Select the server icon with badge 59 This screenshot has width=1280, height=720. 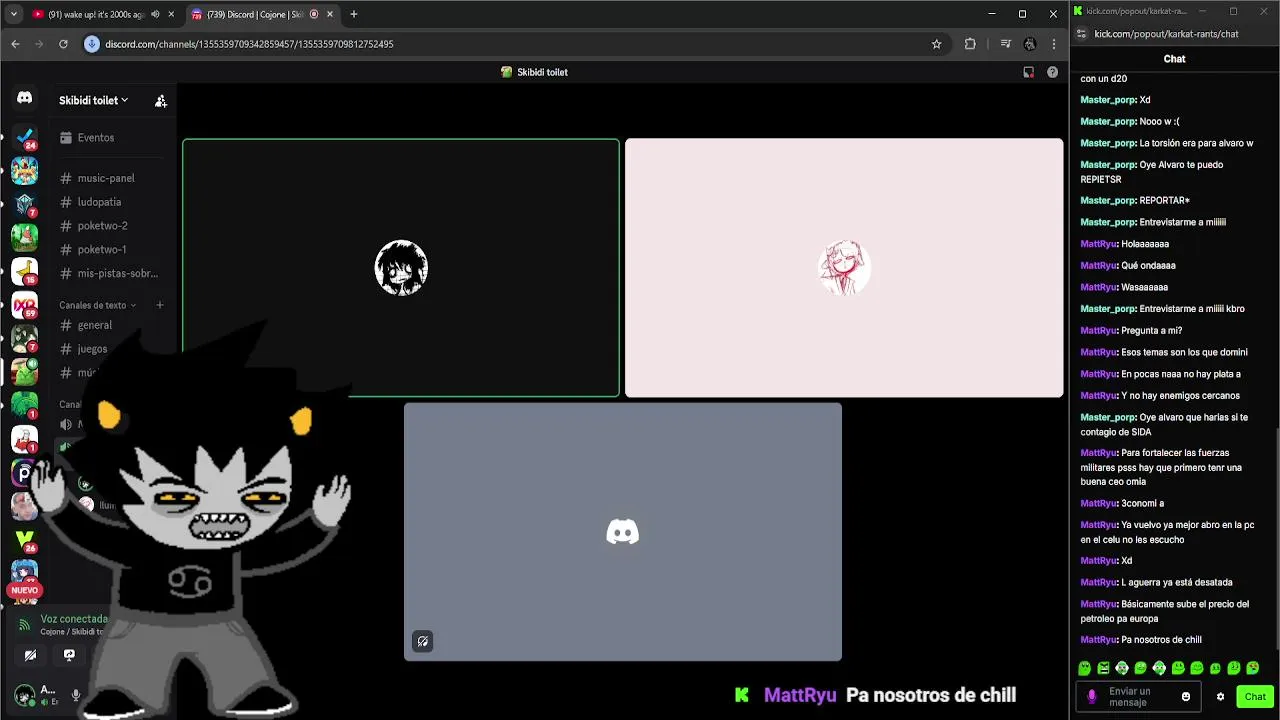coord(24,305)
